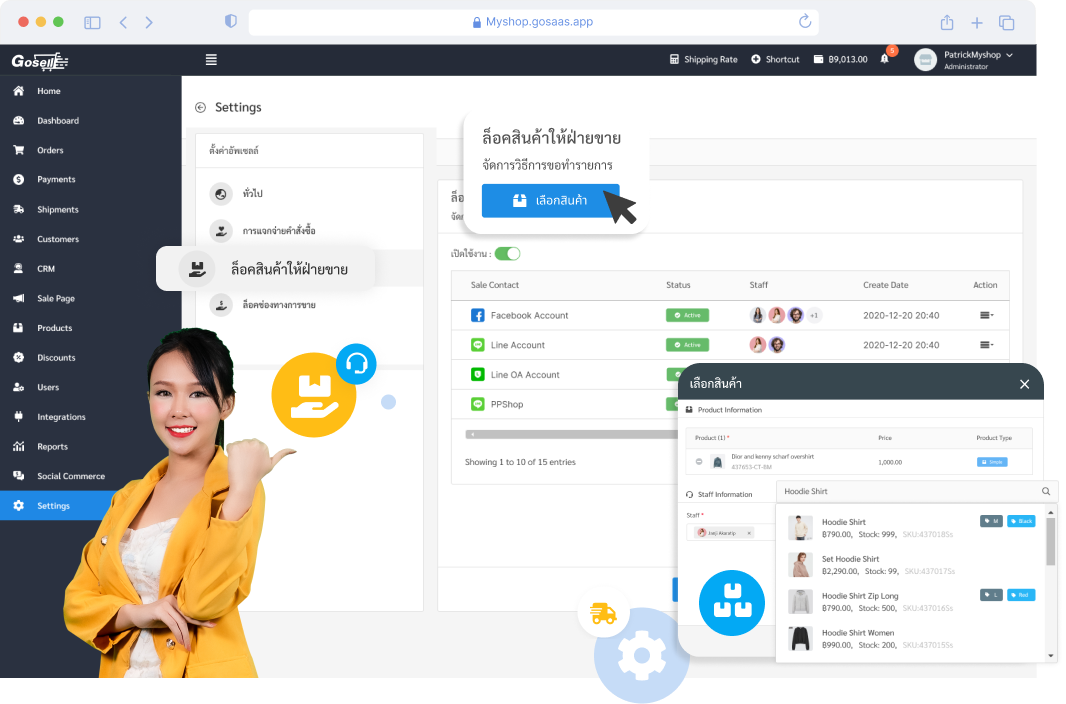The width and height of the screenshot is (1066, 704).
Task: Remove the Dior and kenny scharf product row
Action: point(699,462)
